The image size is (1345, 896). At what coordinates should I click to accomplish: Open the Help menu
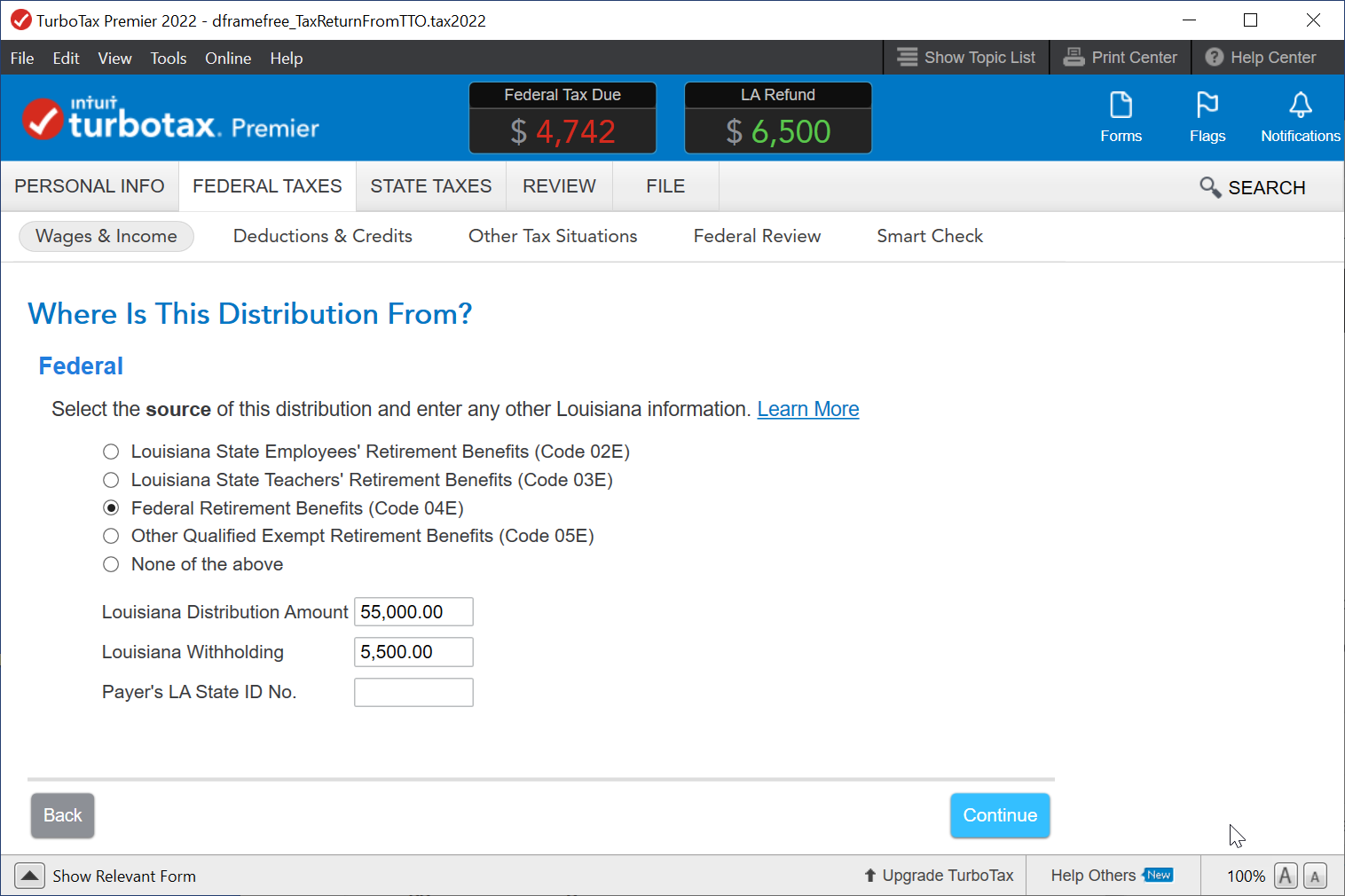pyautogui.click(x=287, y=59)
